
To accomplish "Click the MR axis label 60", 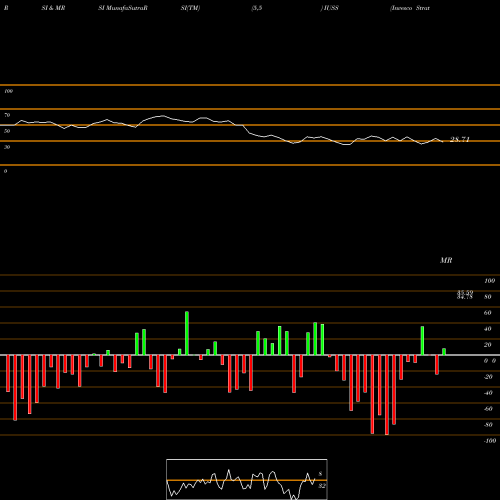I will [x=488, y=313].
